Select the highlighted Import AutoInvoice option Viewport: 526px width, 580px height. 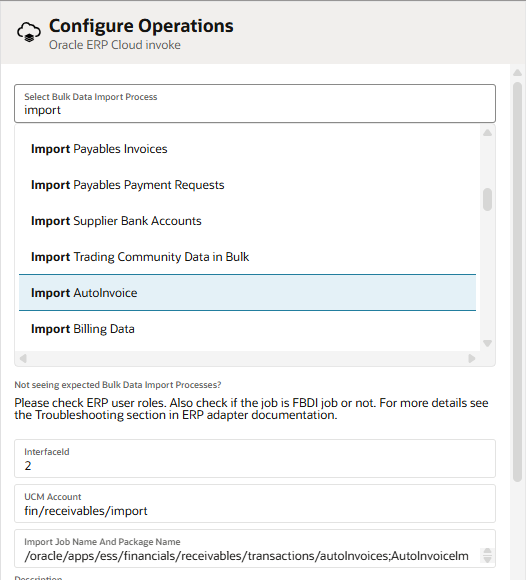[247, 293]
